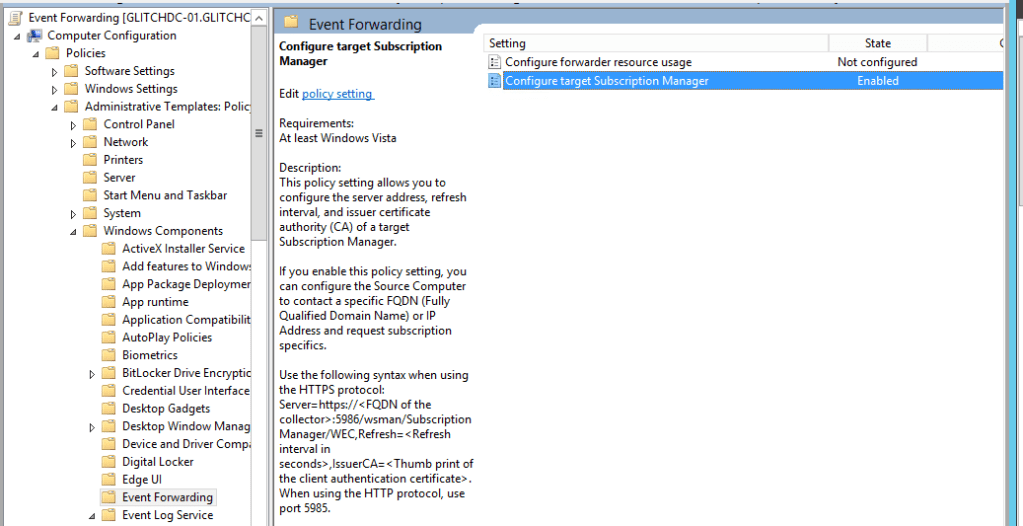Collapse the Windows Components tree node

[74, 232]
